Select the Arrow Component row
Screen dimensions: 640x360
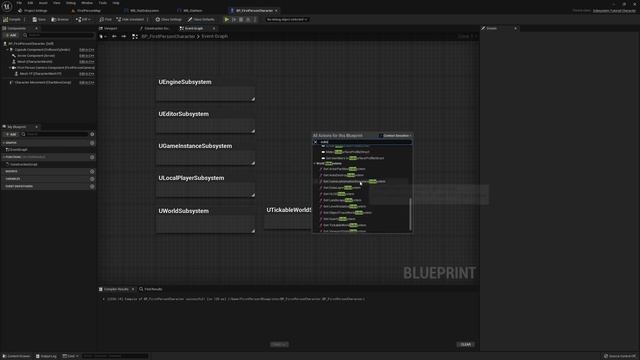[x=36, y=56]
